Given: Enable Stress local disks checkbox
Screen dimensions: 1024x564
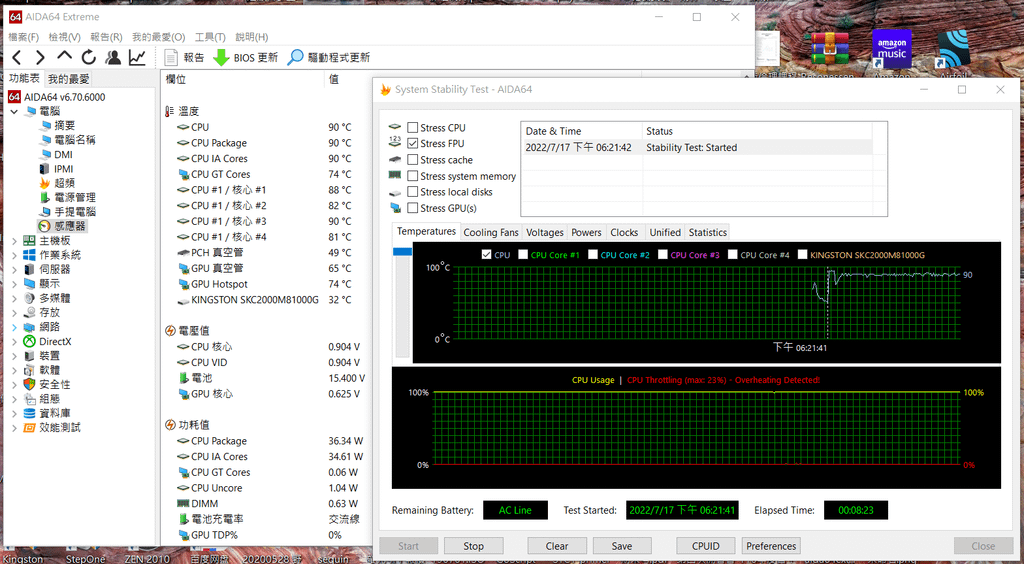Looking at the screenshot, I should 413,191.
